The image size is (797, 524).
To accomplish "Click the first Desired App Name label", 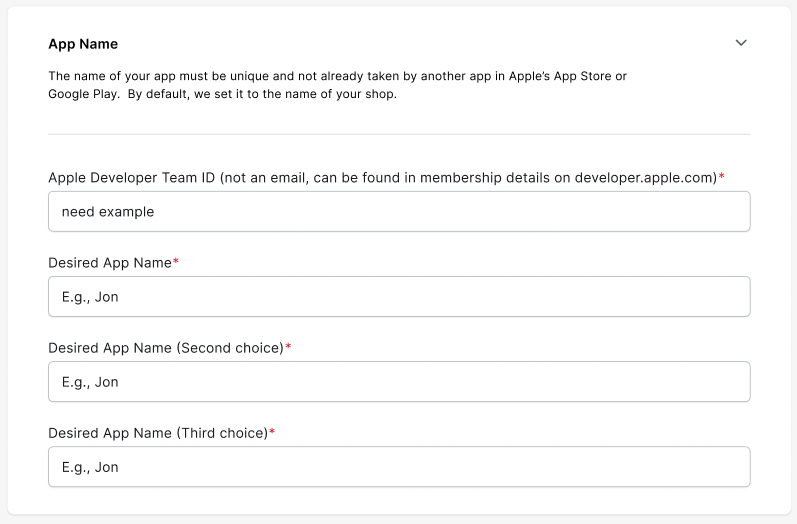I will [x=110, y=263].
